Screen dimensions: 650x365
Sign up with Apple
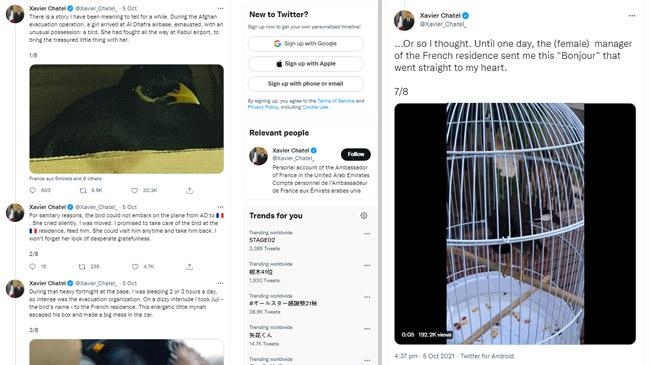[x=306, y=63]
